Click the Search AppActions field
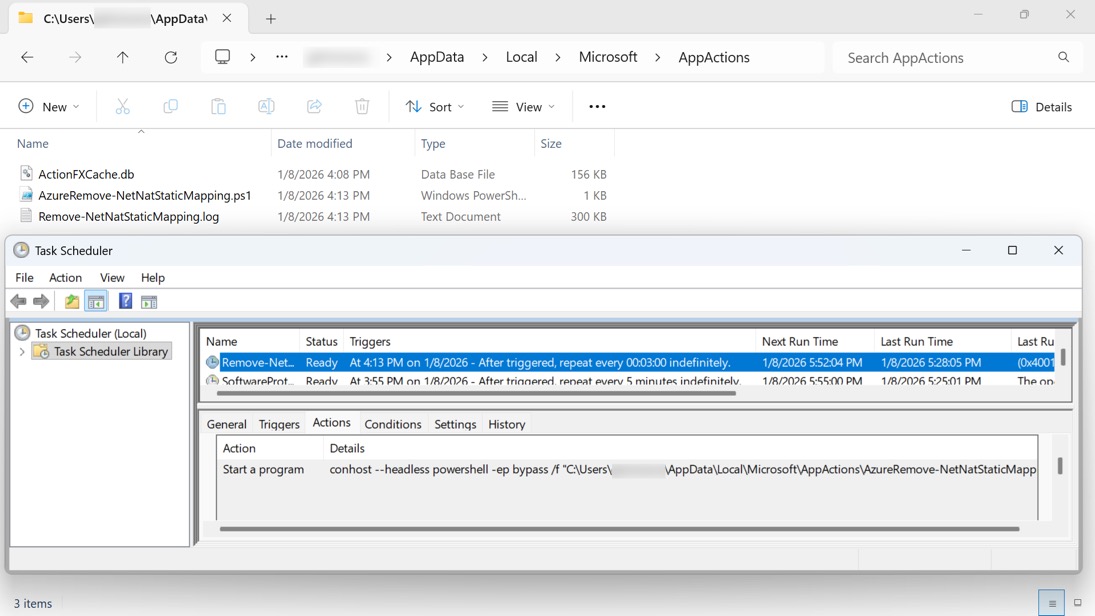1095x616 pixels. tap(945, 58)
